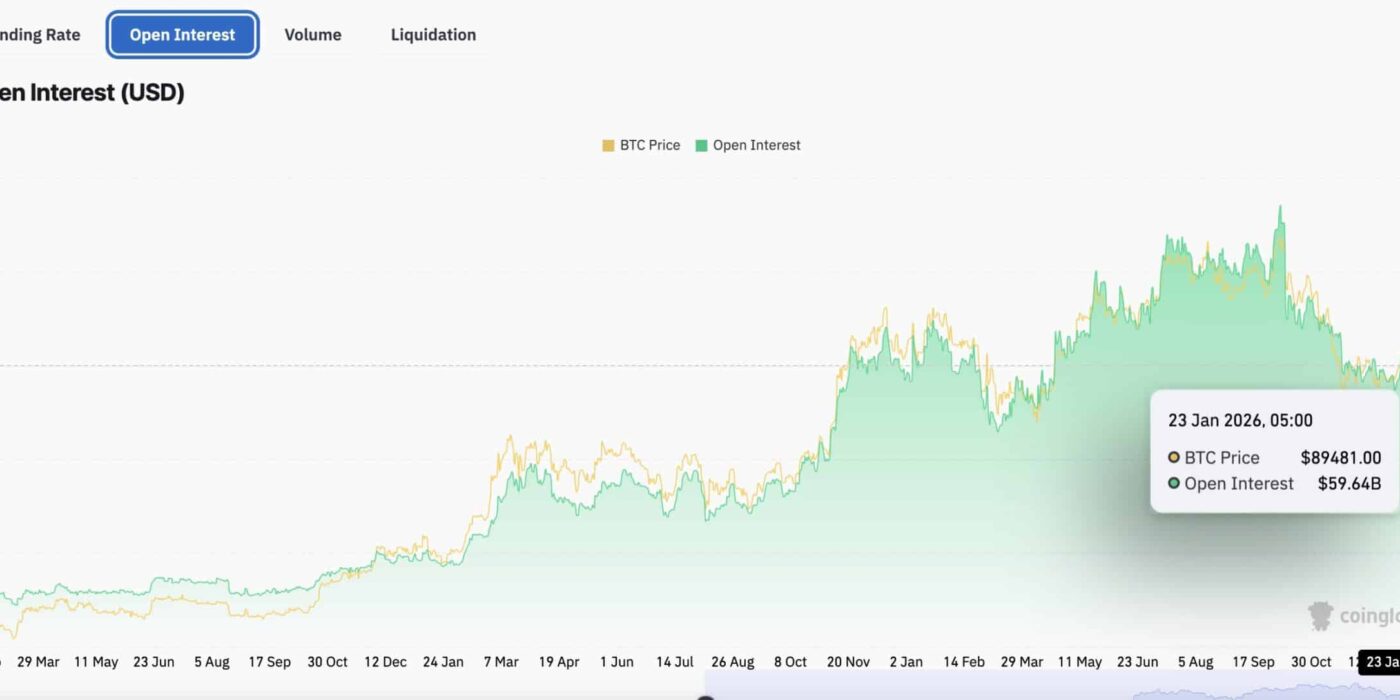This screenshot has height=700, width=1400.
Task: Click the 26 Aug axis date
Action: click(x=733, y=662)
